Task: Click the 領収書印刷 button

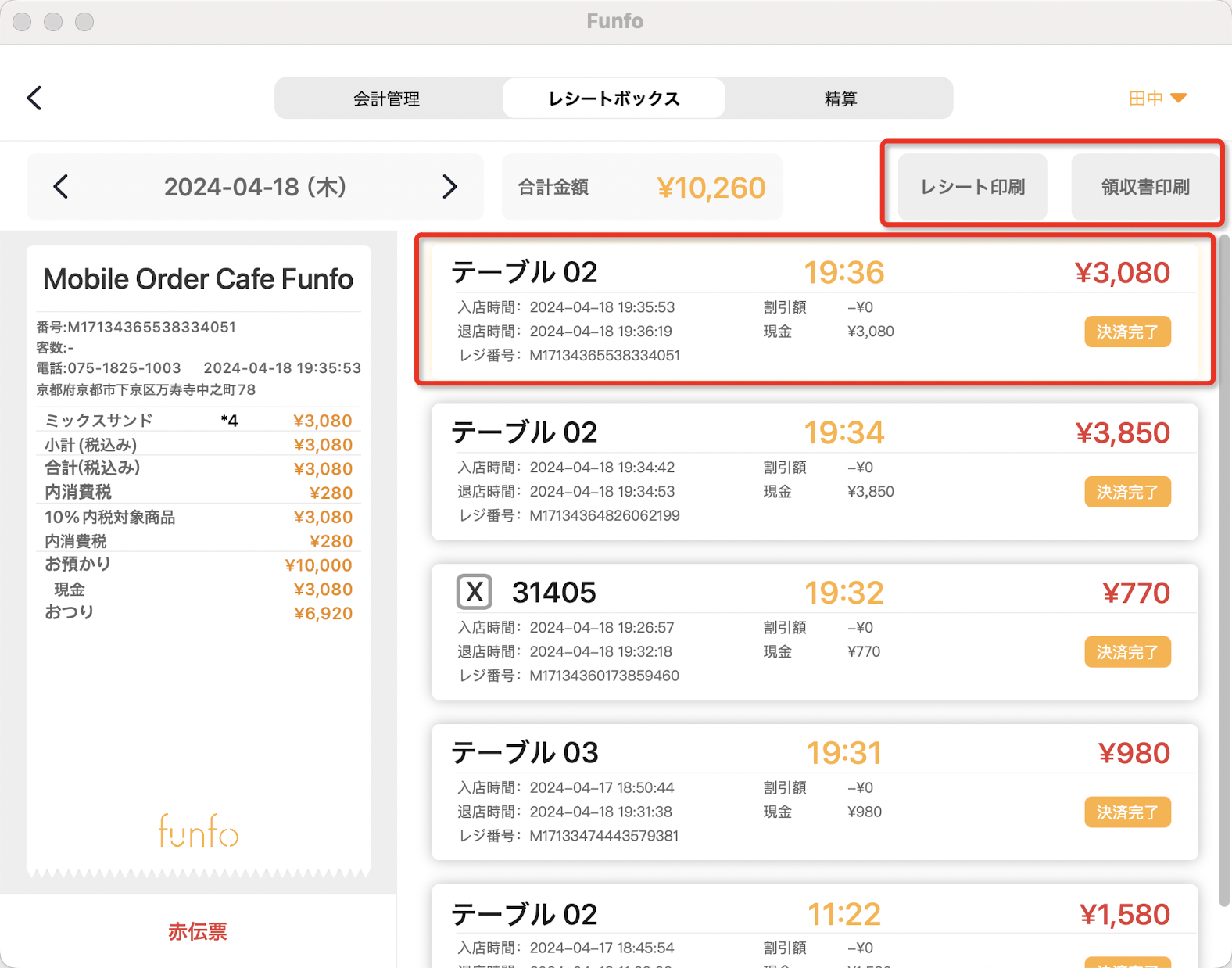Action: (x=1145, y=187)
